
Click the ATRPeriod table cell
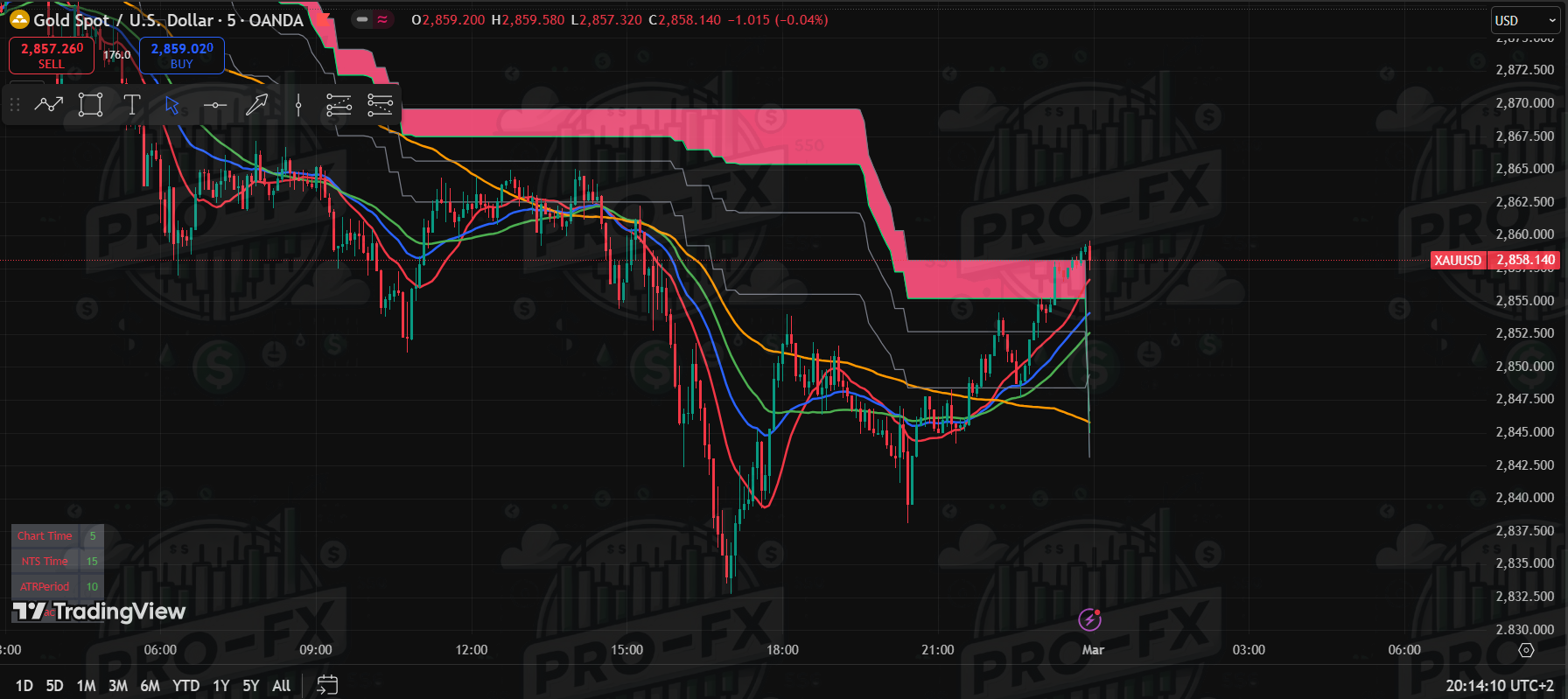pos(45,586)
